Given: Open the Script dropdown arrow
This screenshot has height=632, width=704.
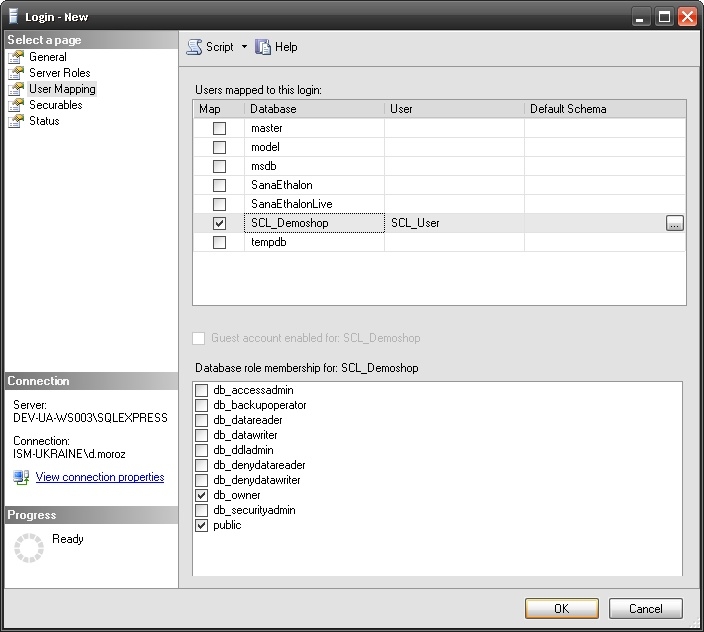Looking at the screenshot, I should 244,46.
